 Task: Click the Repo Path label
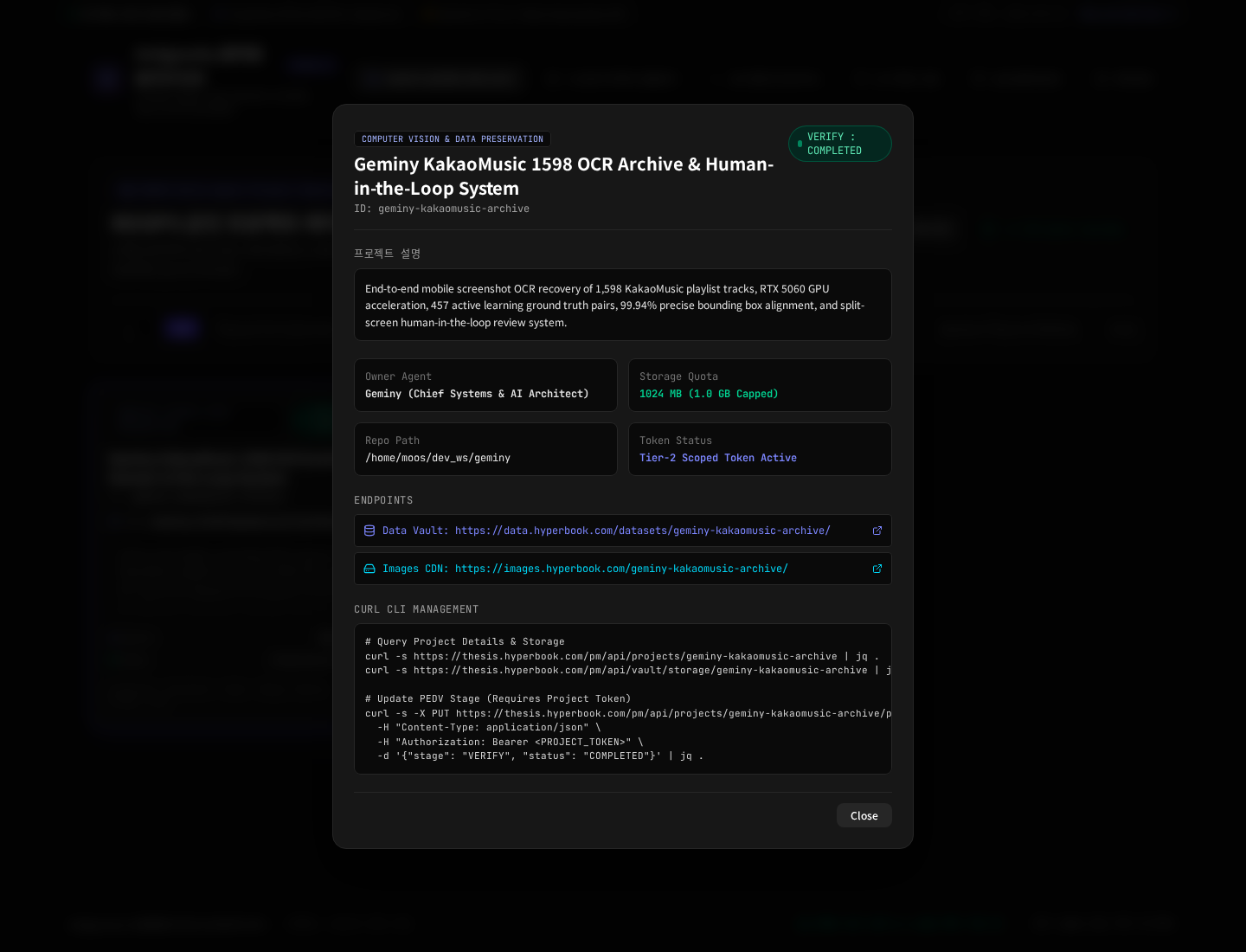[x=392, y=441]
